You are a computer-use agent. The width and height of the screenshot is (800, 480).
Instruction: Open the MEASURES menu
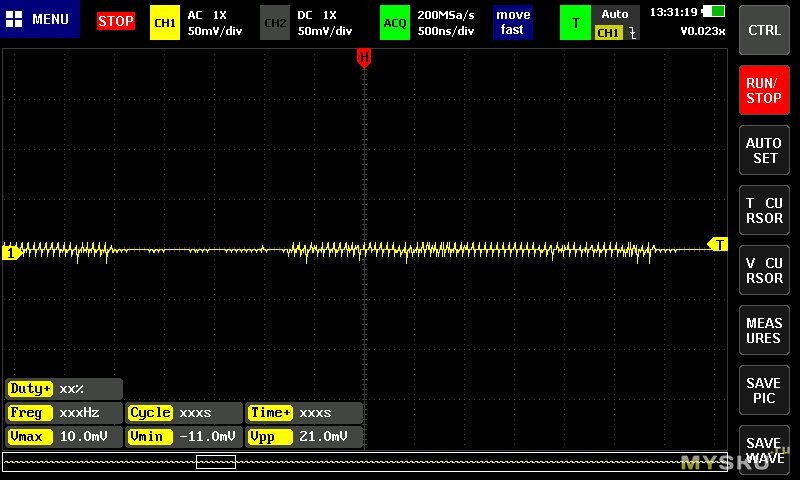tap(764, 331)
